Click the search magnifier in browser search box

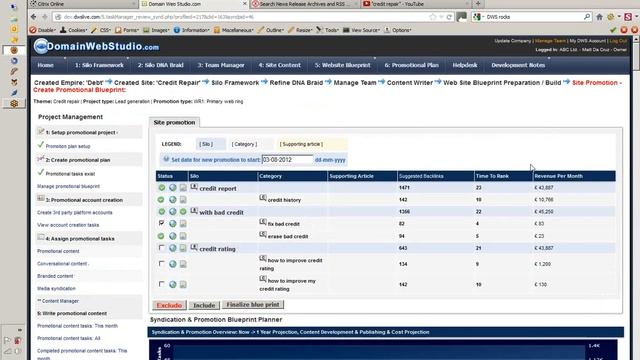click(587, 17)
